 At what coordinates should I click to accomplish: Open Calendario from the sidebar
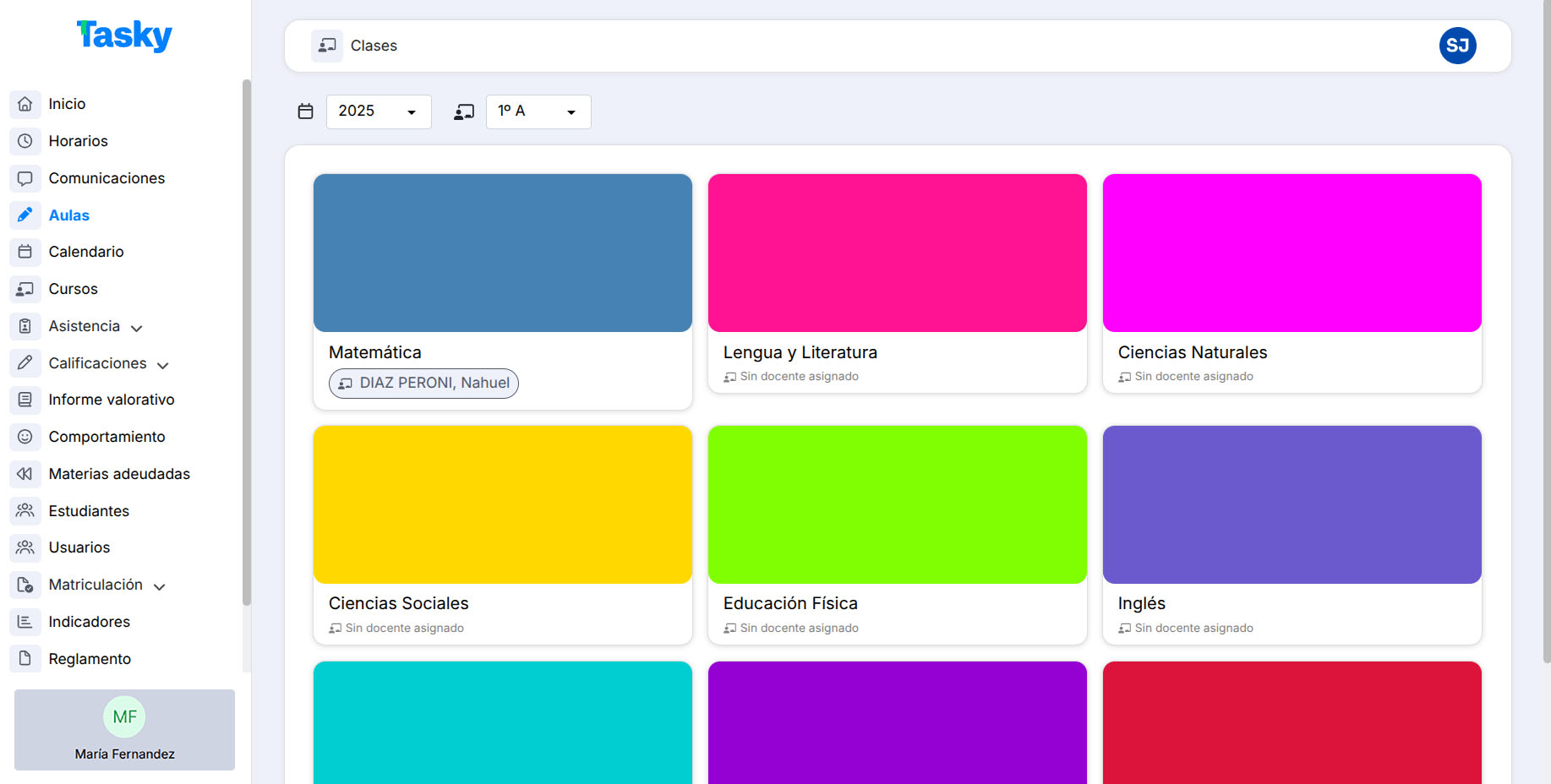(86, 252)
